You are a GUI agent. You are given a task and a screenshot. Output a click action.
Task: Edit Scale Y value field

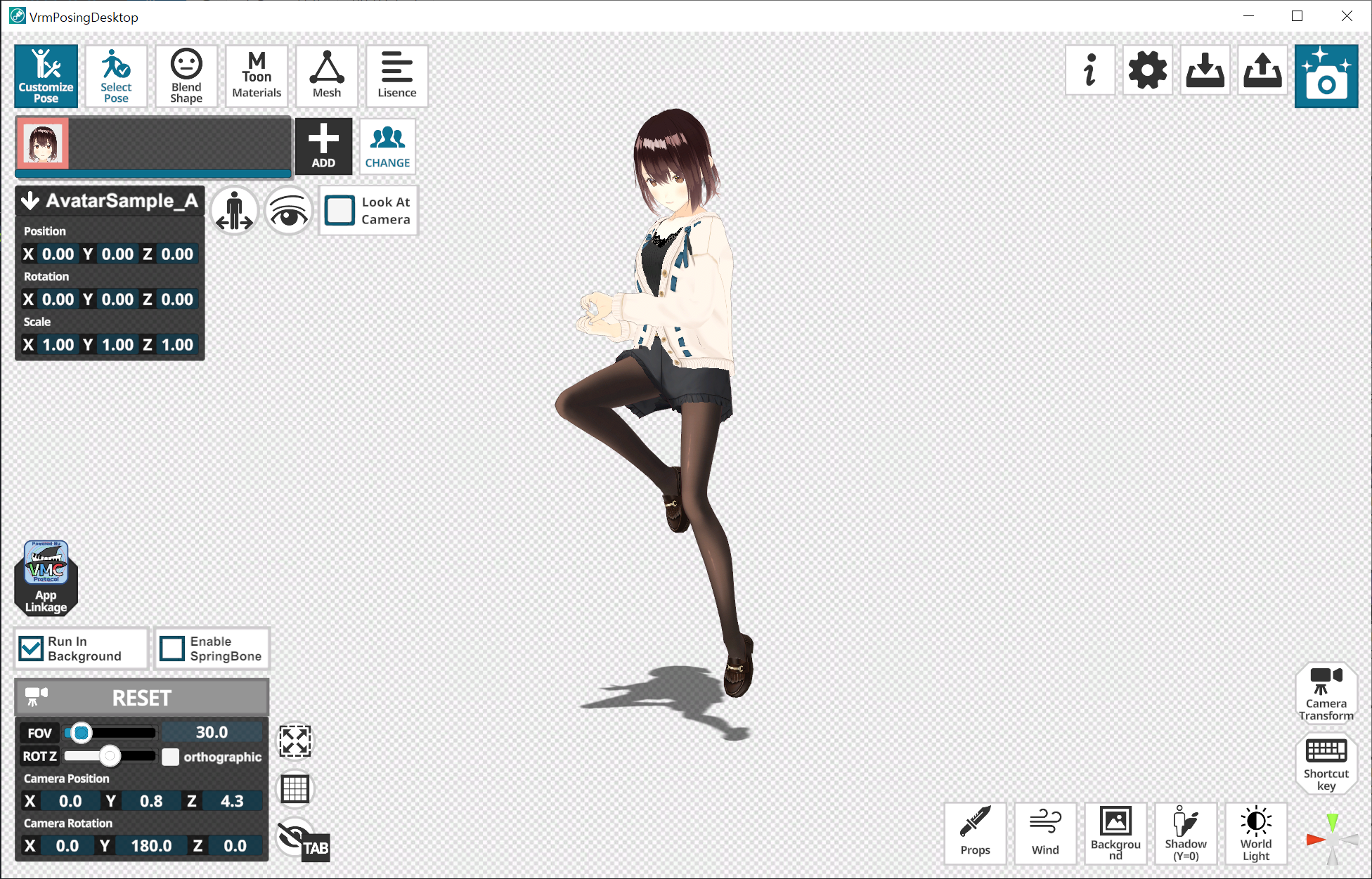click(117, 345)
